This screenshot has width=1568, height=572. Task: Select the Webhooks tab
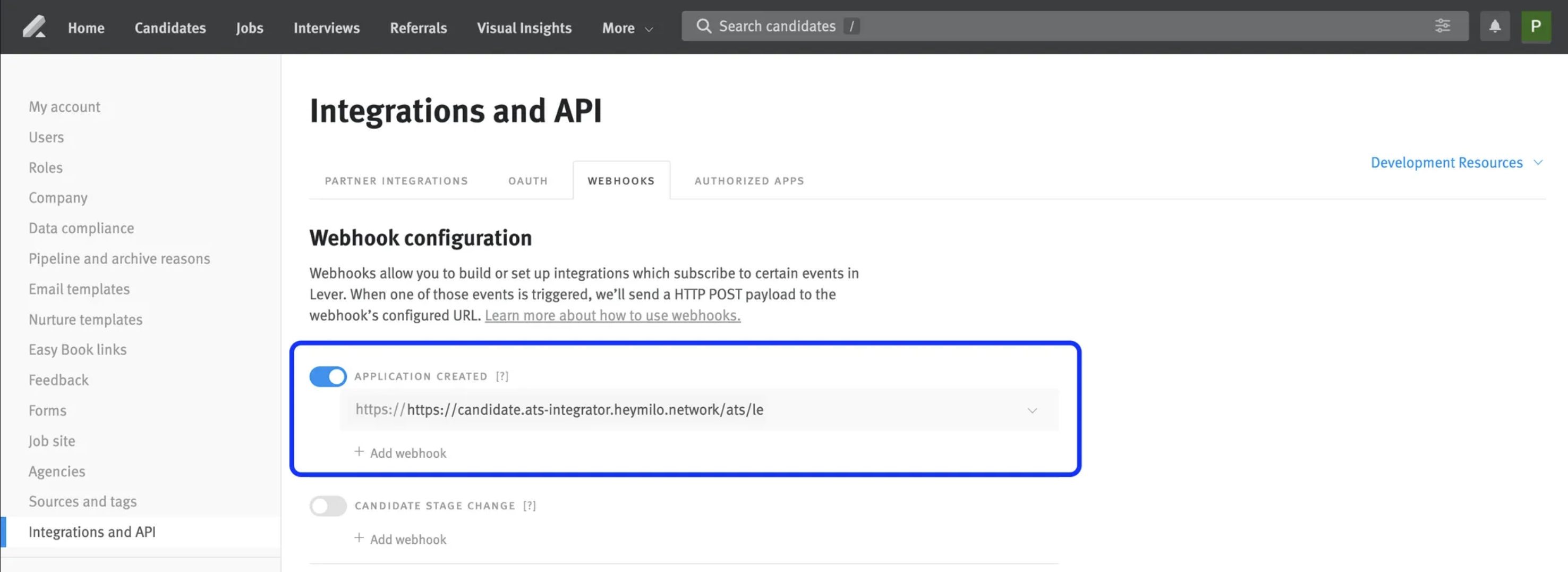point(621,181)
